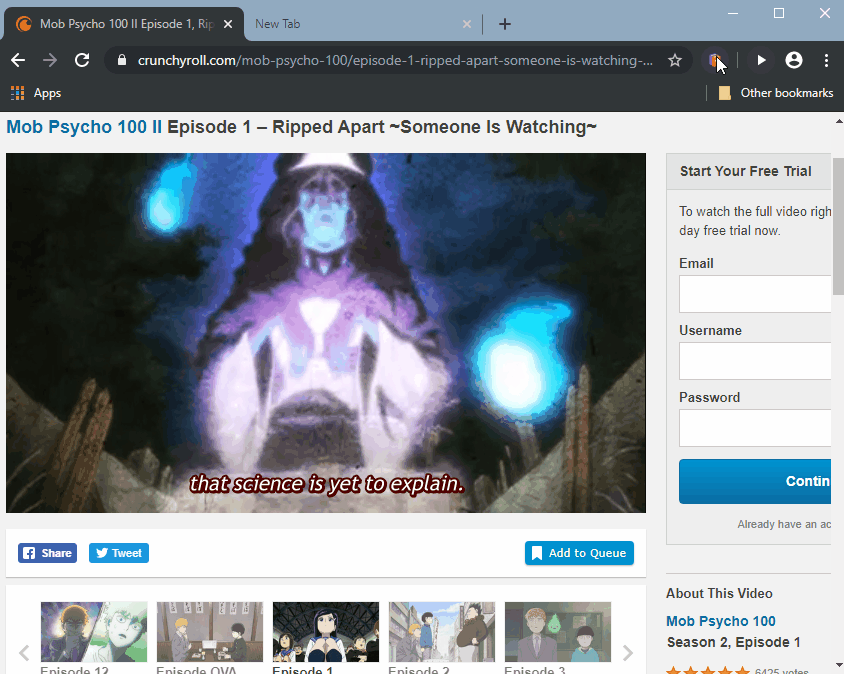This screenshot has height=674, width=844.
Task: Maximize the Chrome window
Action: pos(778,13)
